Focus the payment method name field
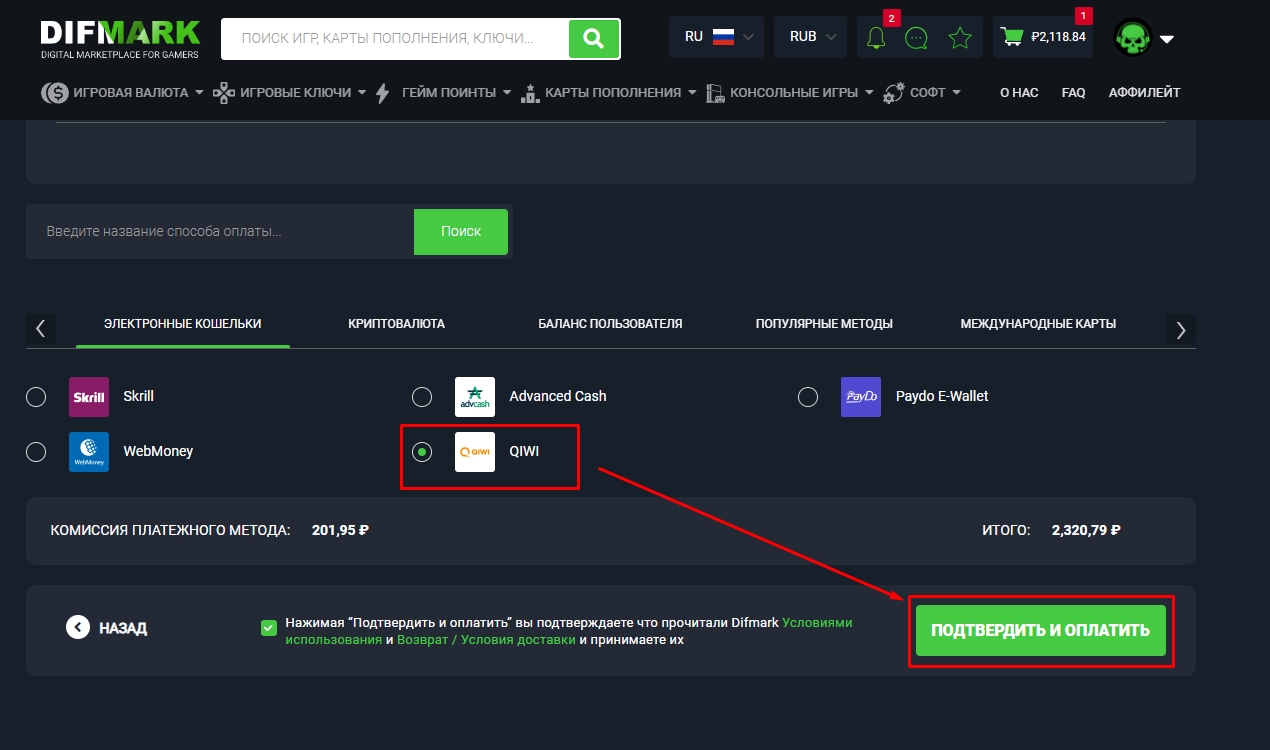1270x750 pixels. [220, 231]
